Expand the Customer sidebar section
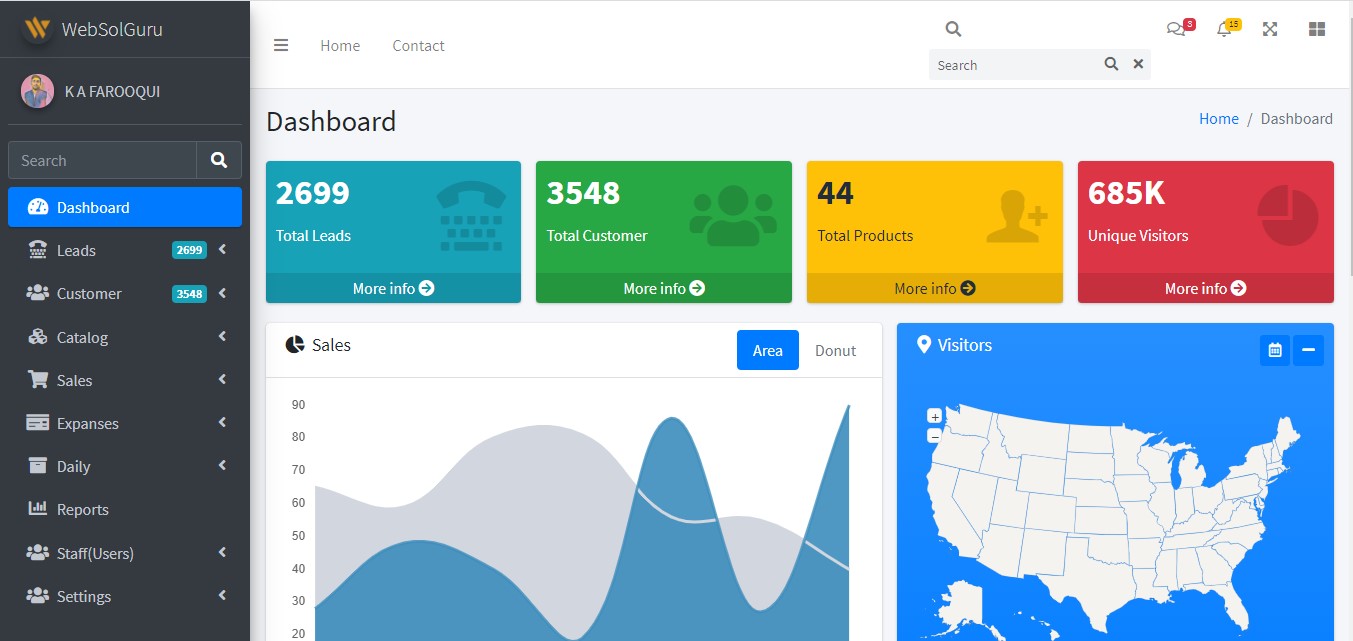This screenshot has height=641, width=1353. click(221, 293)
